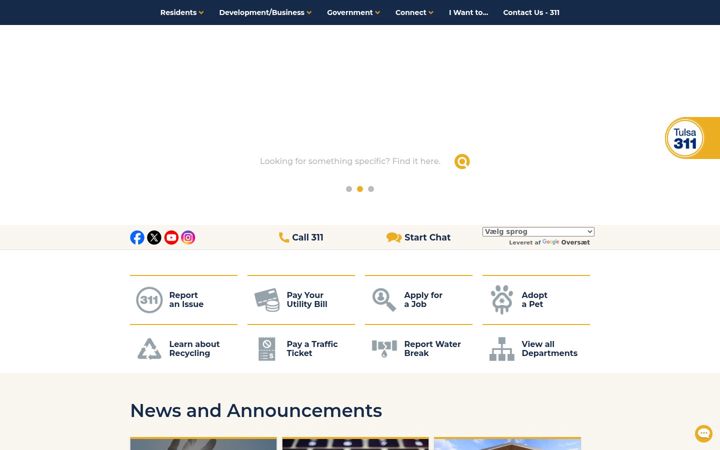
Task: Click the credit card and coins utility bill icon
Action: click(267, 300)
